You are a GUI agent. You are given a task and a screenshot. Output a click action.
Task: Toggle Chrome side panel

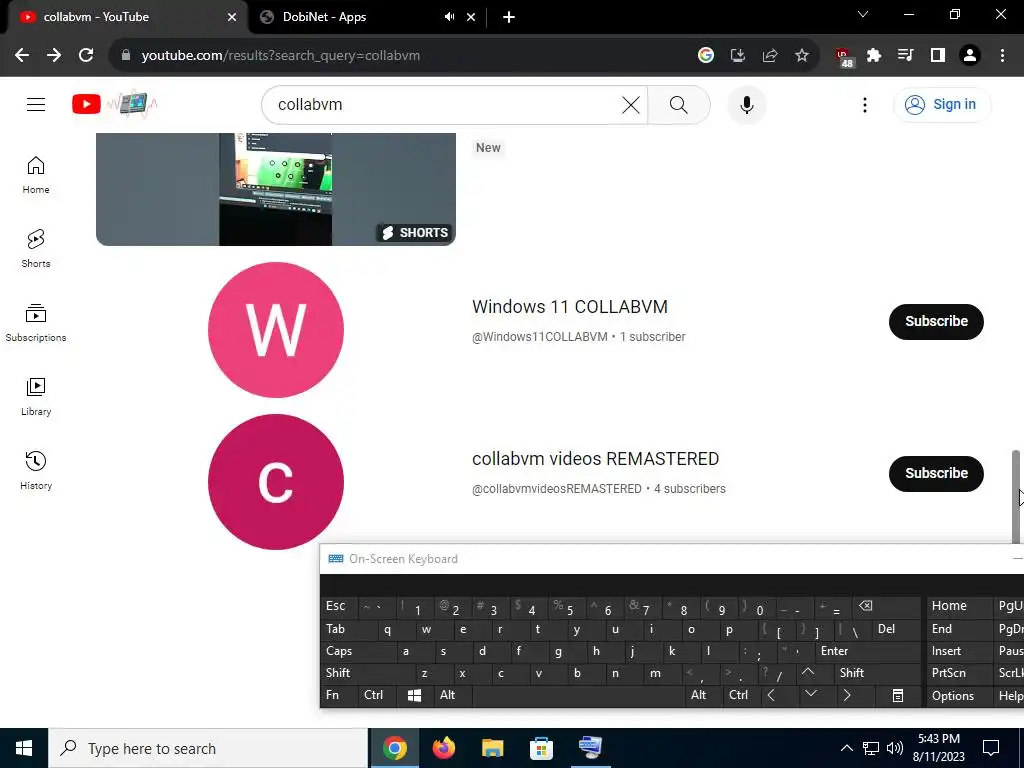click(x=938, y=56)
